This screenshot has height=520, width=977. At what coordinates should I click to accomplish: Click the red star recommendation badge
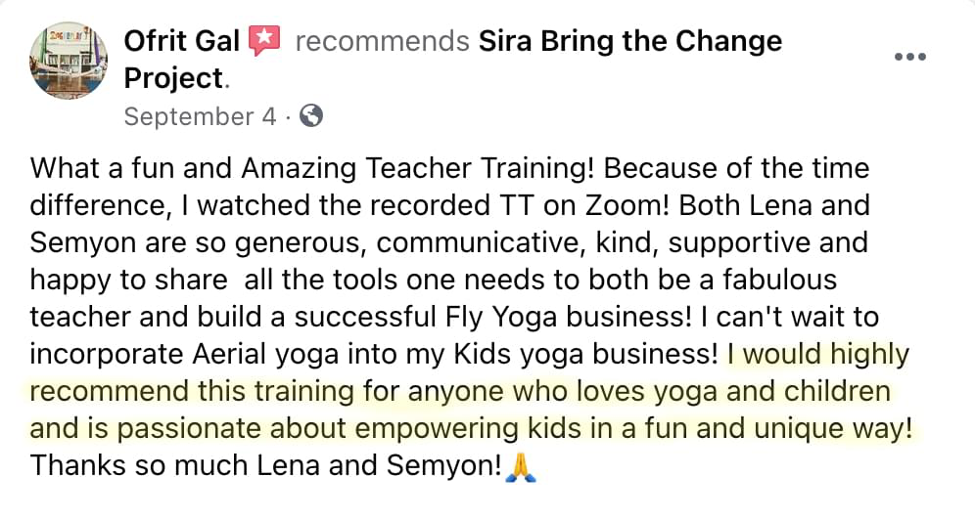[264, 41]
